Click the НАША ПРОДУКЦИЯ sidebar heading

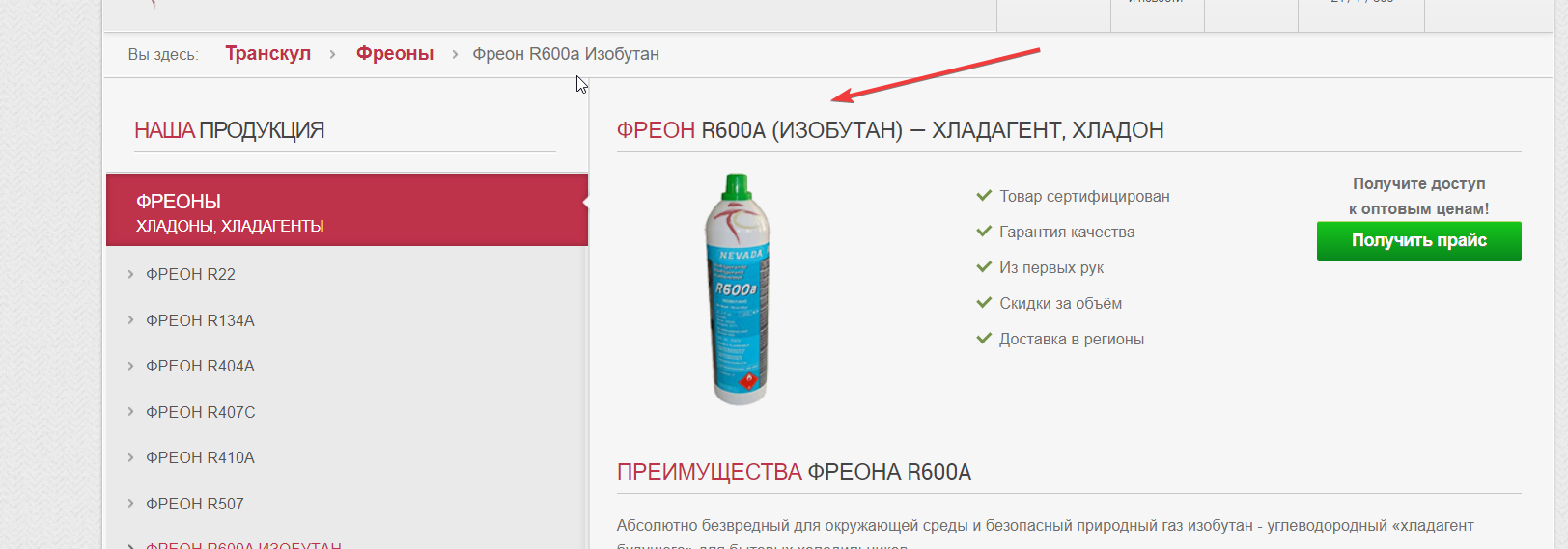(229, 130)
